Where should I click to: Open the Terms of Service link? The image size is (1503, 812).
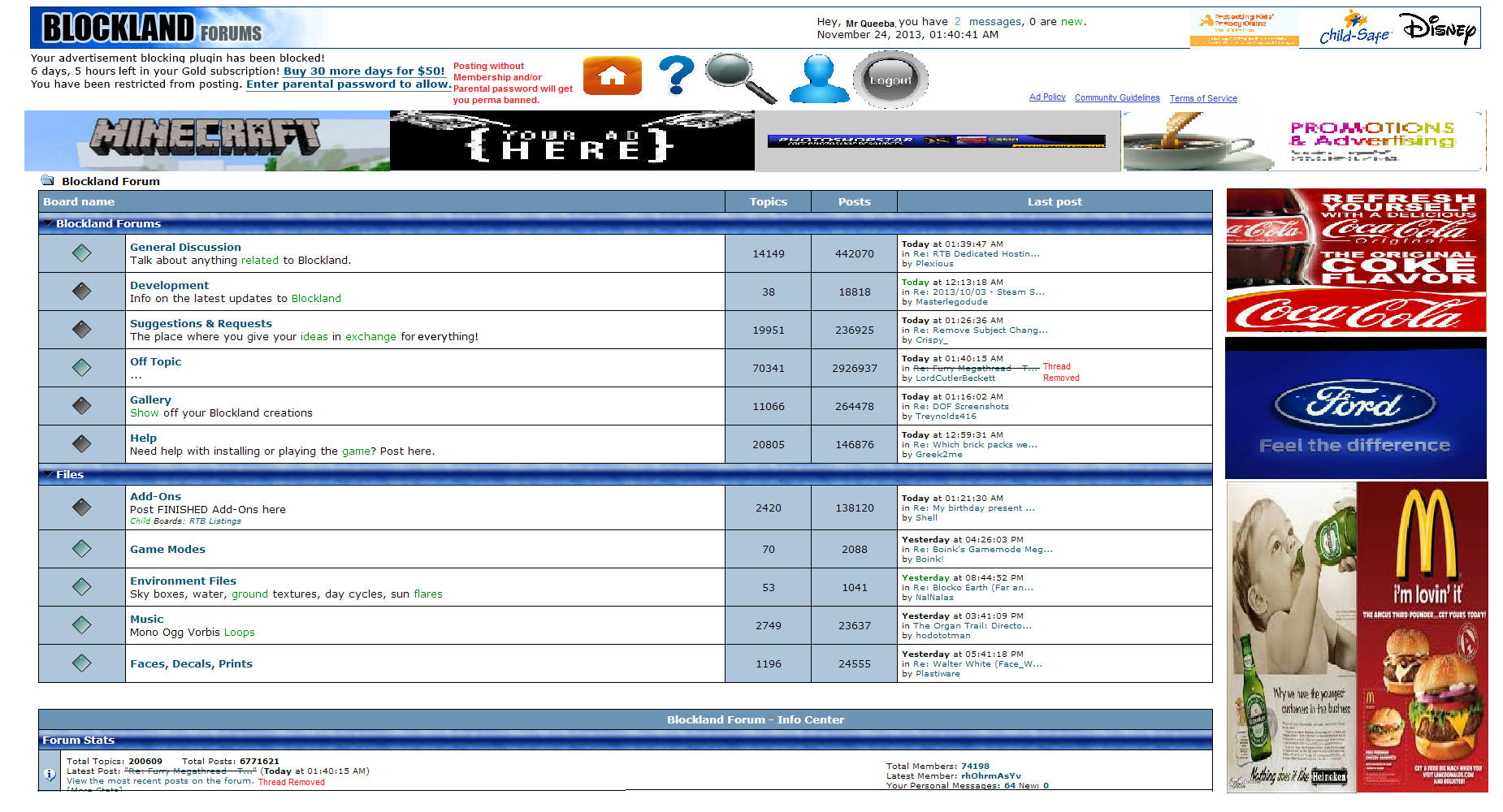click(x=1202, y=98)
